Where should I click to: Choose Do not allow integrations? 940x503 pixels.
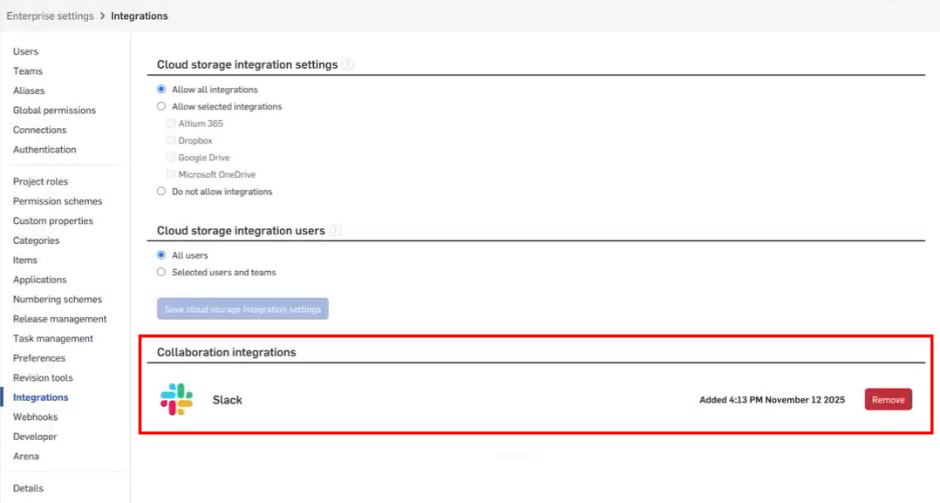coord(161,191)
